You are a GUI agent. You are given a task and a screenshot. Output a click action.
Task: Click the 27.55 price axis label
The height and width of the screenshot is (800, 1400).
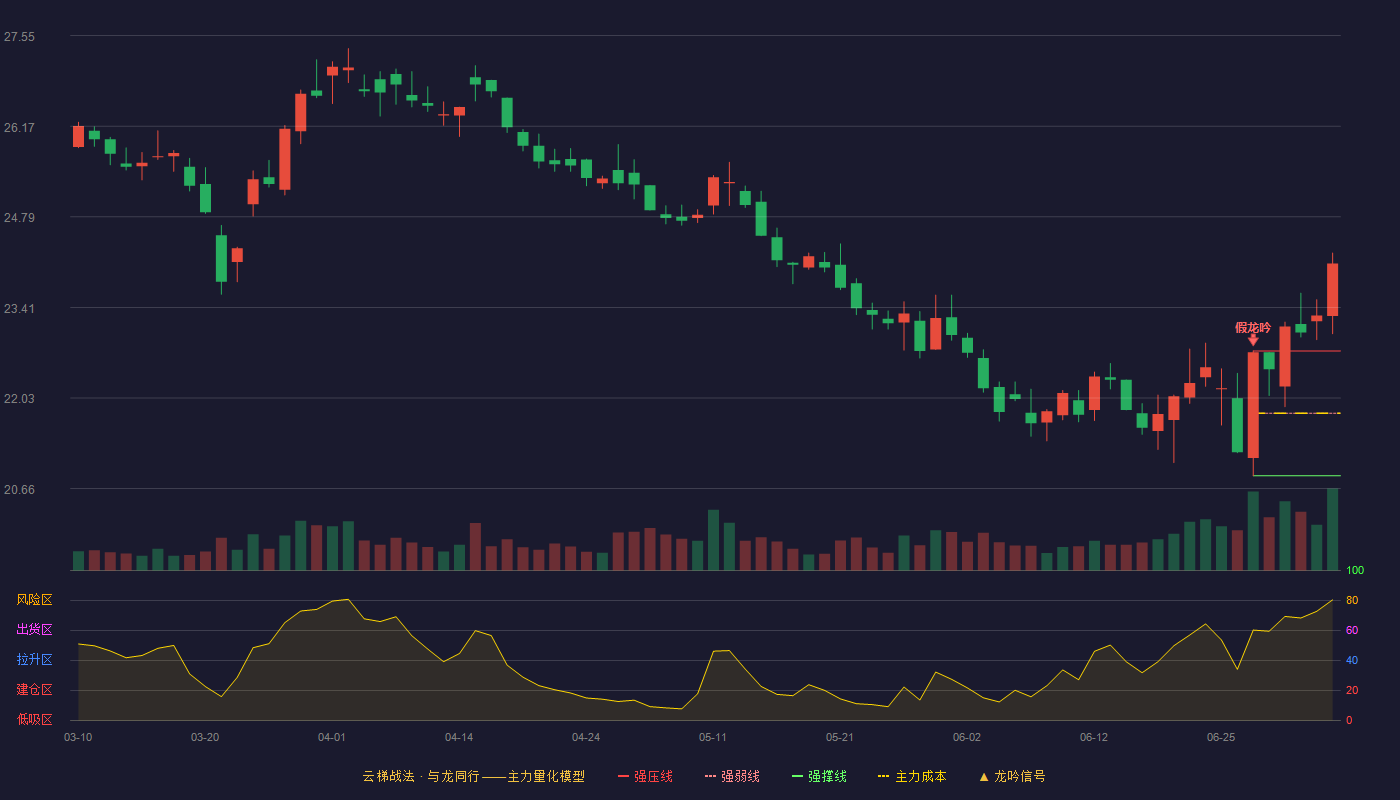19,37
